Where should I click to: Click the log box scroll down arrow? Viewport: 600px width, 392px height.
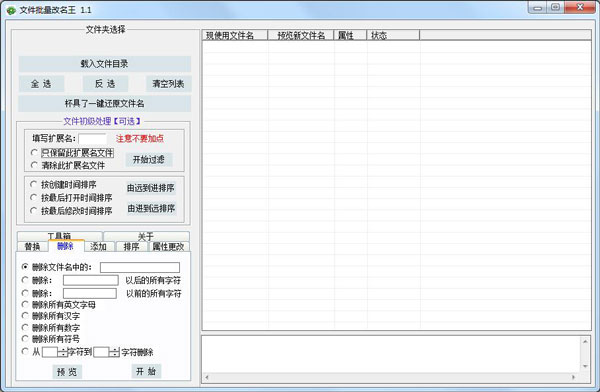585,366
